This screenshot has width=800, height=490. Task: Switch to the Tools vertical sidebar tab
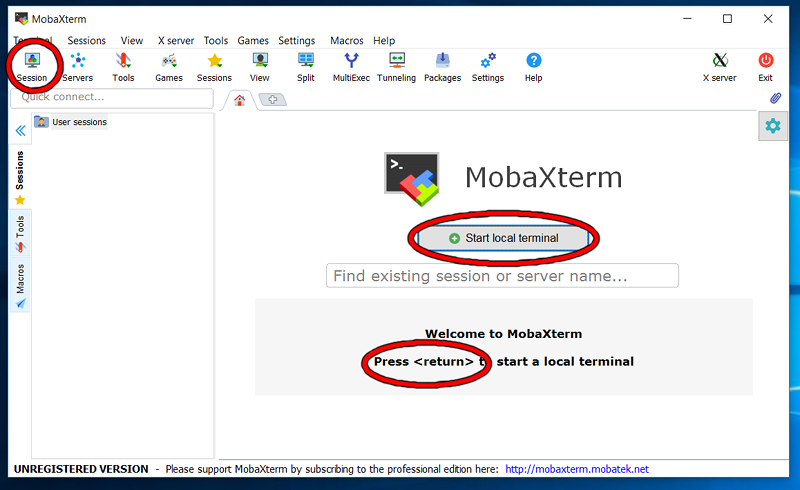(x=20, y=234)
